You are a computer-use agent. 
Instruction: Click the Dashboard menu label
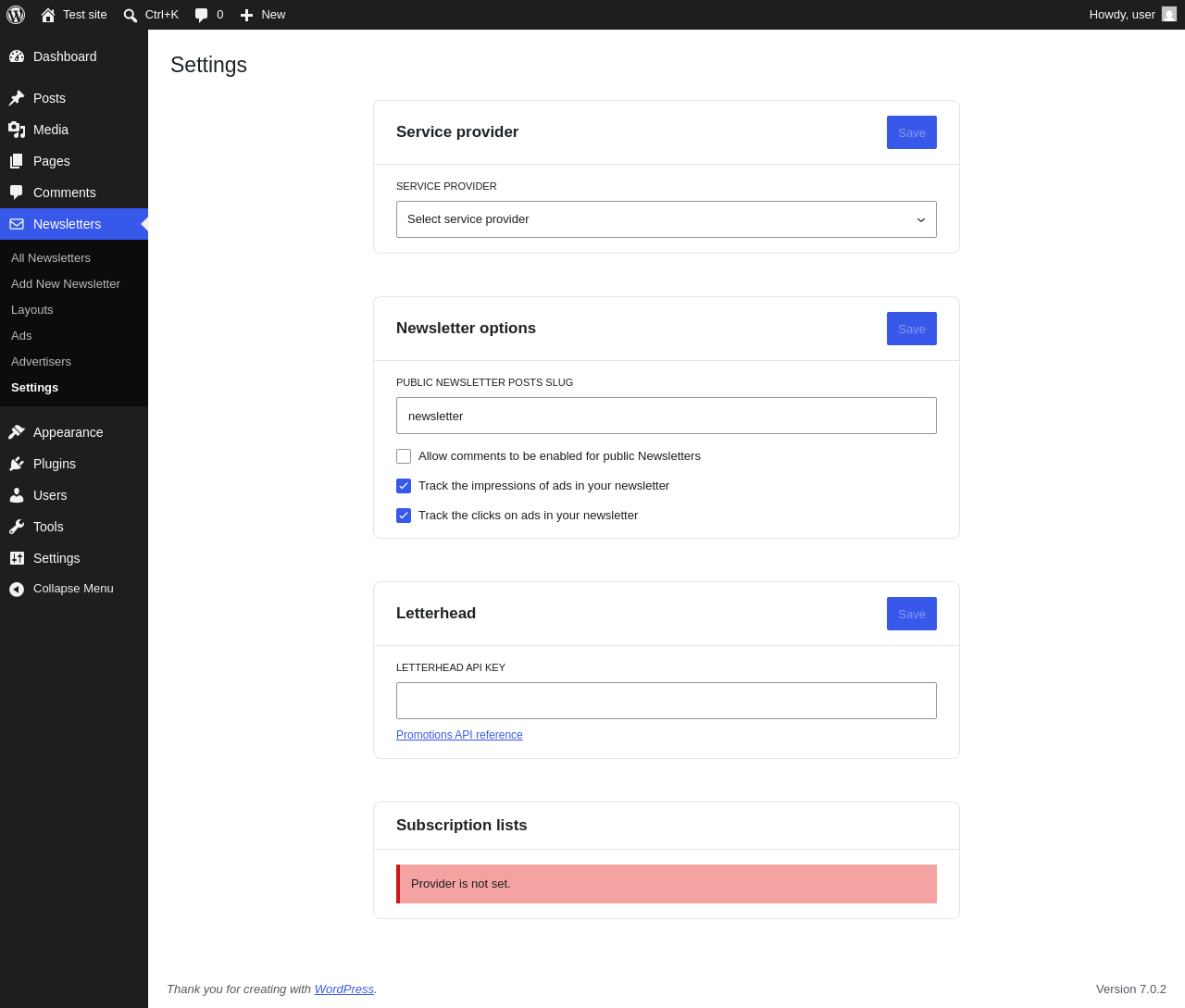tap(65, 56)
